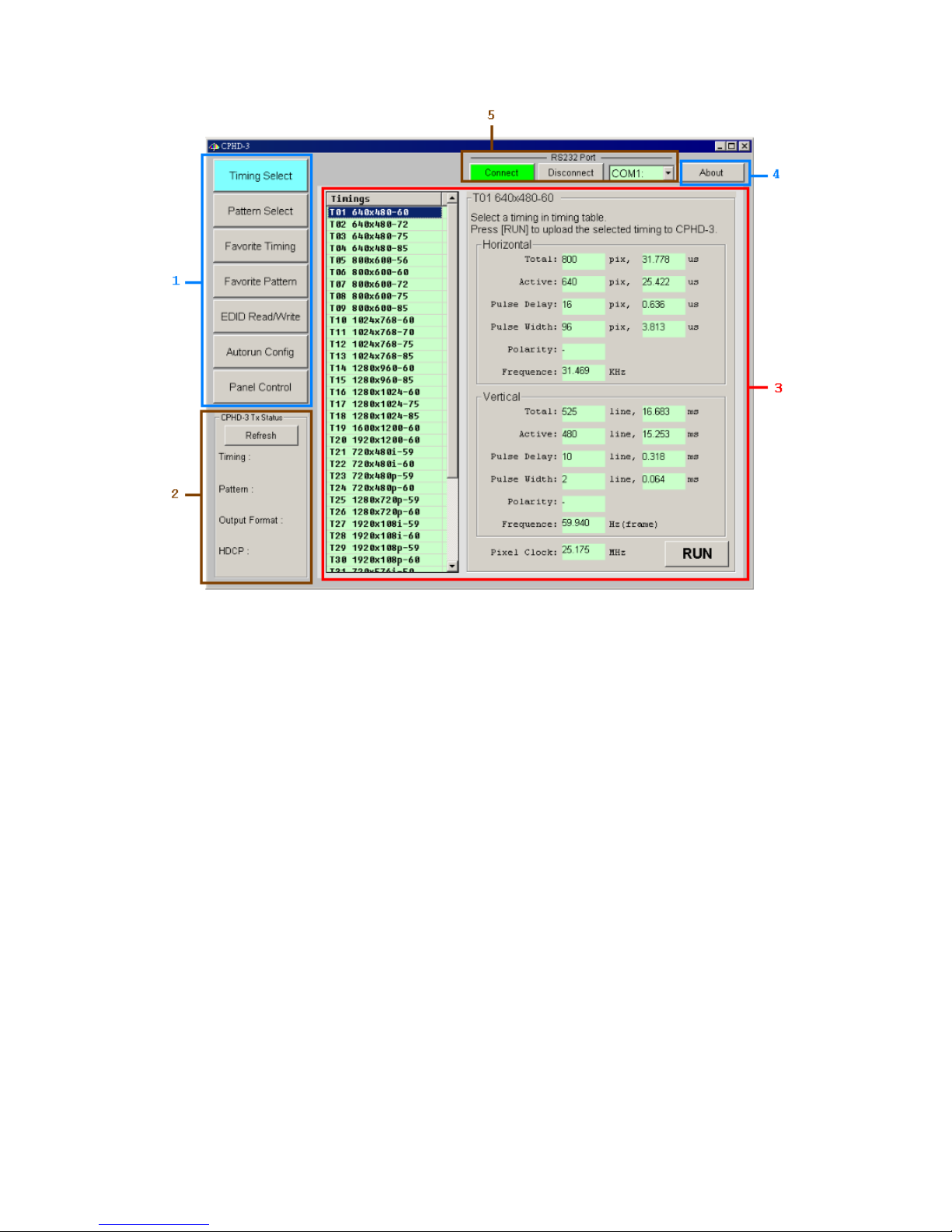This screenshot has height=1232, width=952.
Task: Click the Vertical Frequence field 59.940
Action: [583, 524]
